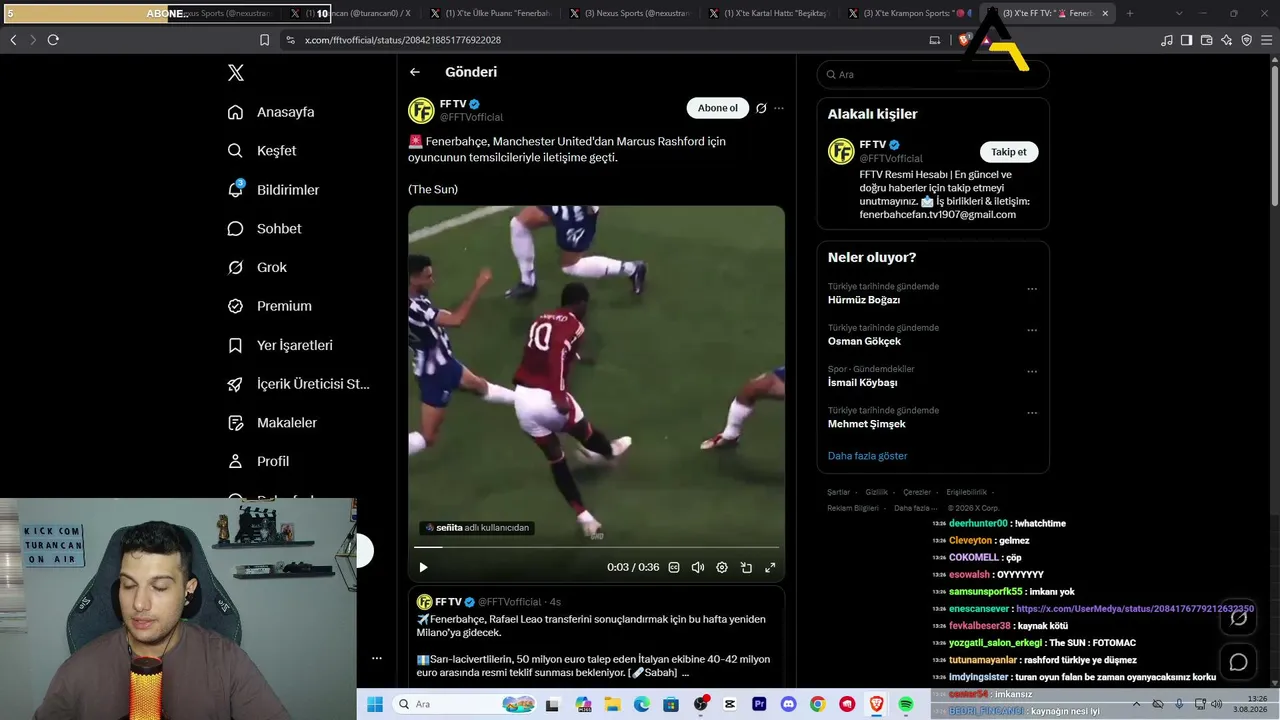
Task: Open Microsoft Edge from the taskbar
Action: coord(641,704)
